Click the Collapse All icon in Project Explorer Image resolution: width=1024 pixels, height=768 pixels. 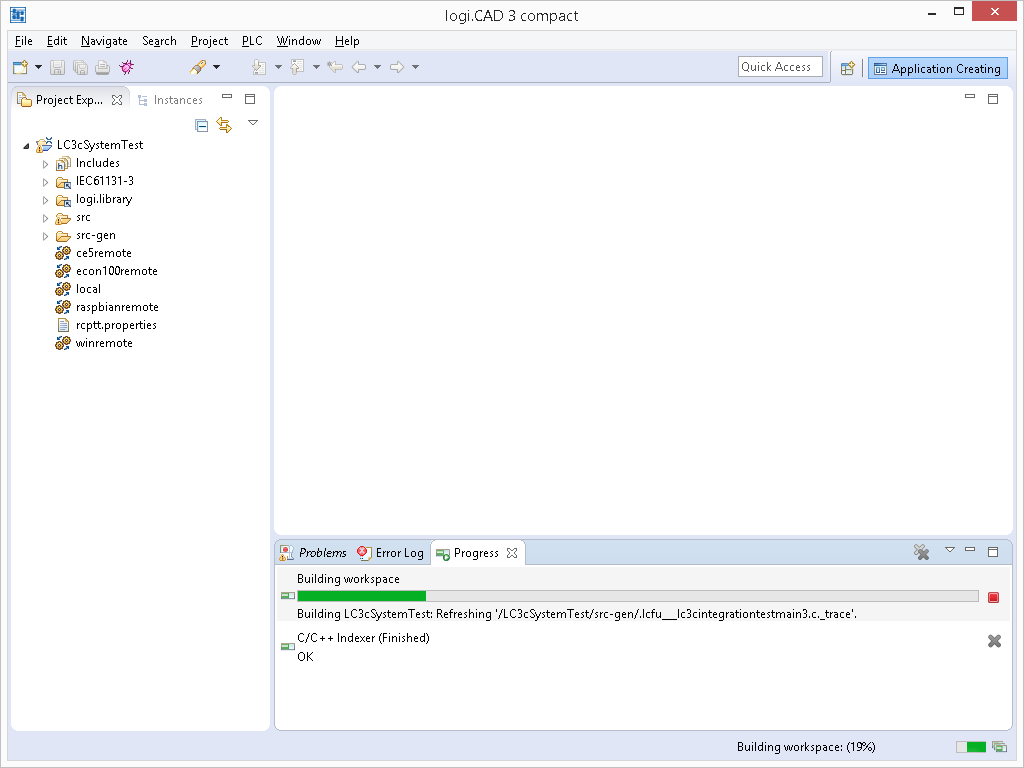[x=201, y=125]
